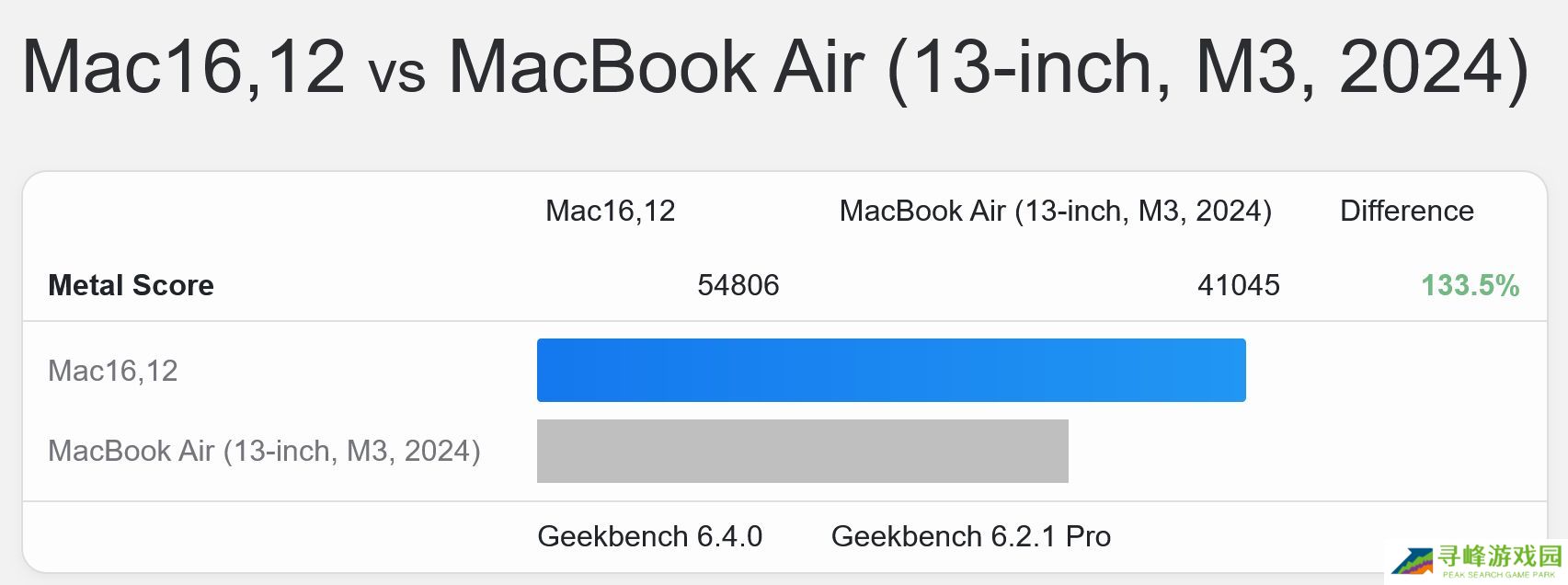Click the MacBook Air label beside gray bar

pos(264,451)
